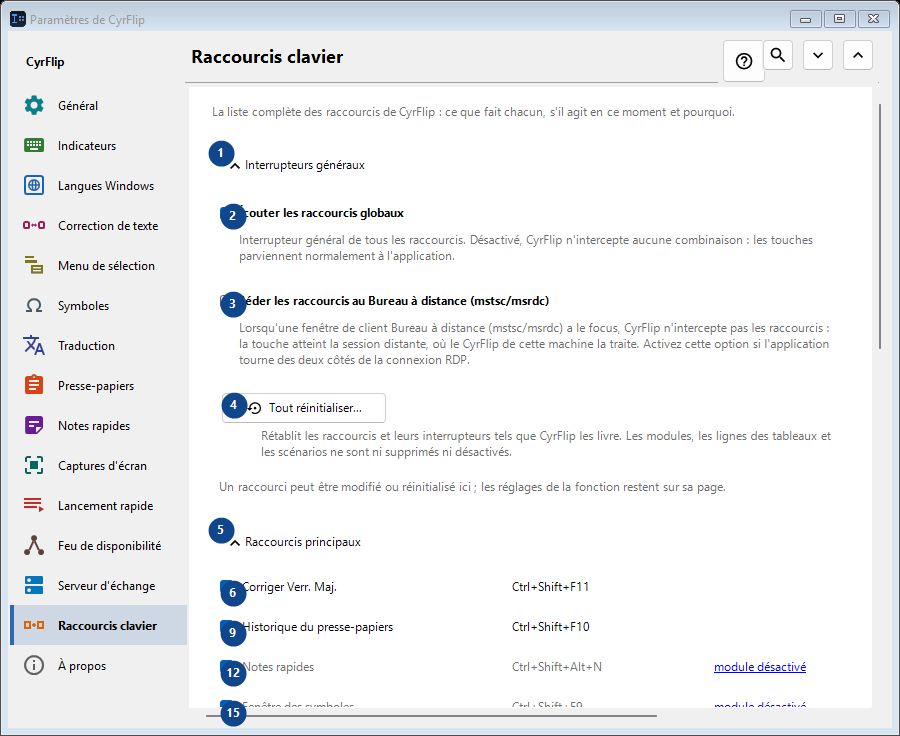This screenshot has height=736, width=900.
Task: Click the purple Notes rapides icon
Action: [x=34, y=425]
